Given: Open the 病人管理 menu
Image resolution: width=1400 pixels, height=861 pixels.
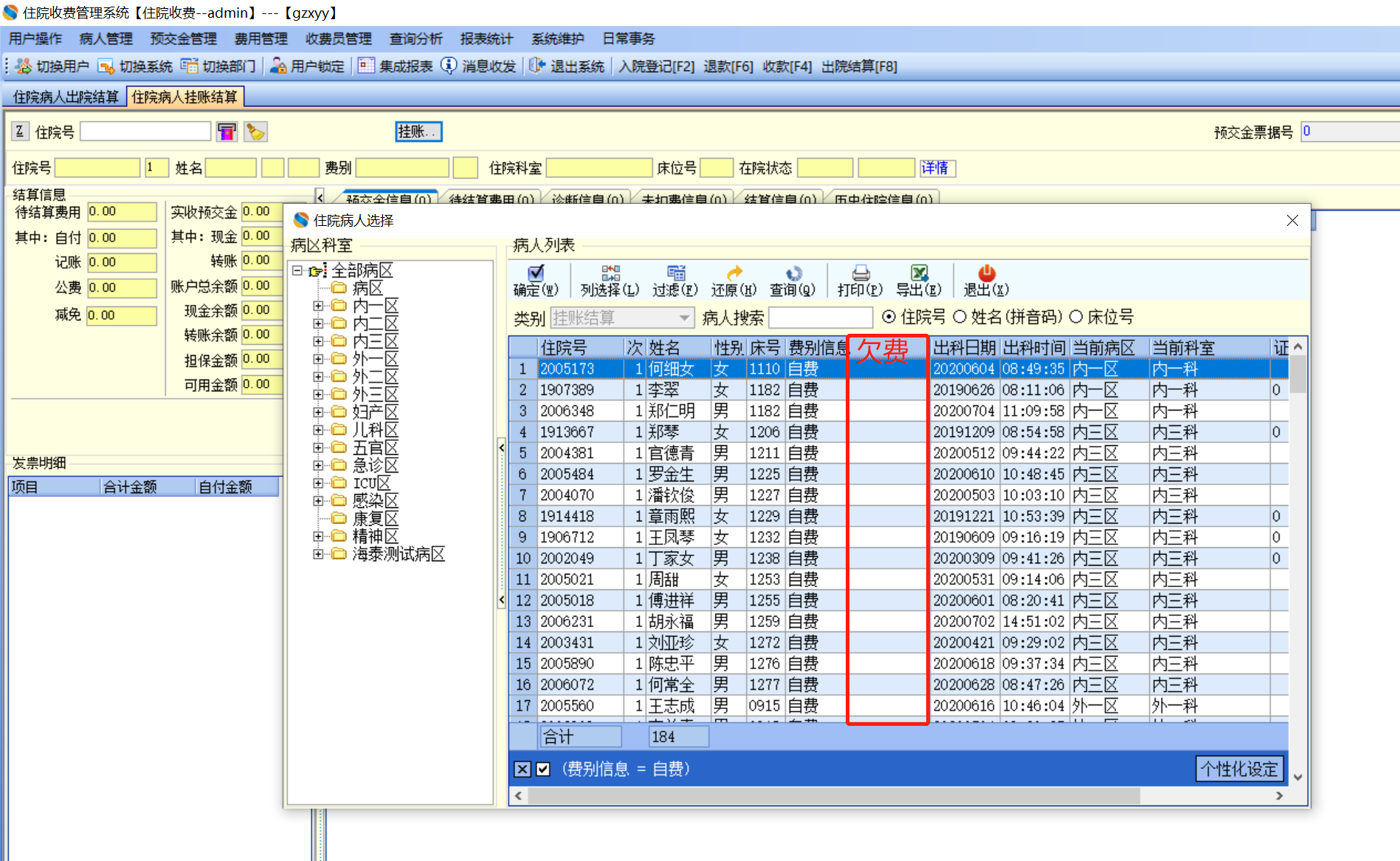Looking at the screenshot, I should tap(106, 39).
